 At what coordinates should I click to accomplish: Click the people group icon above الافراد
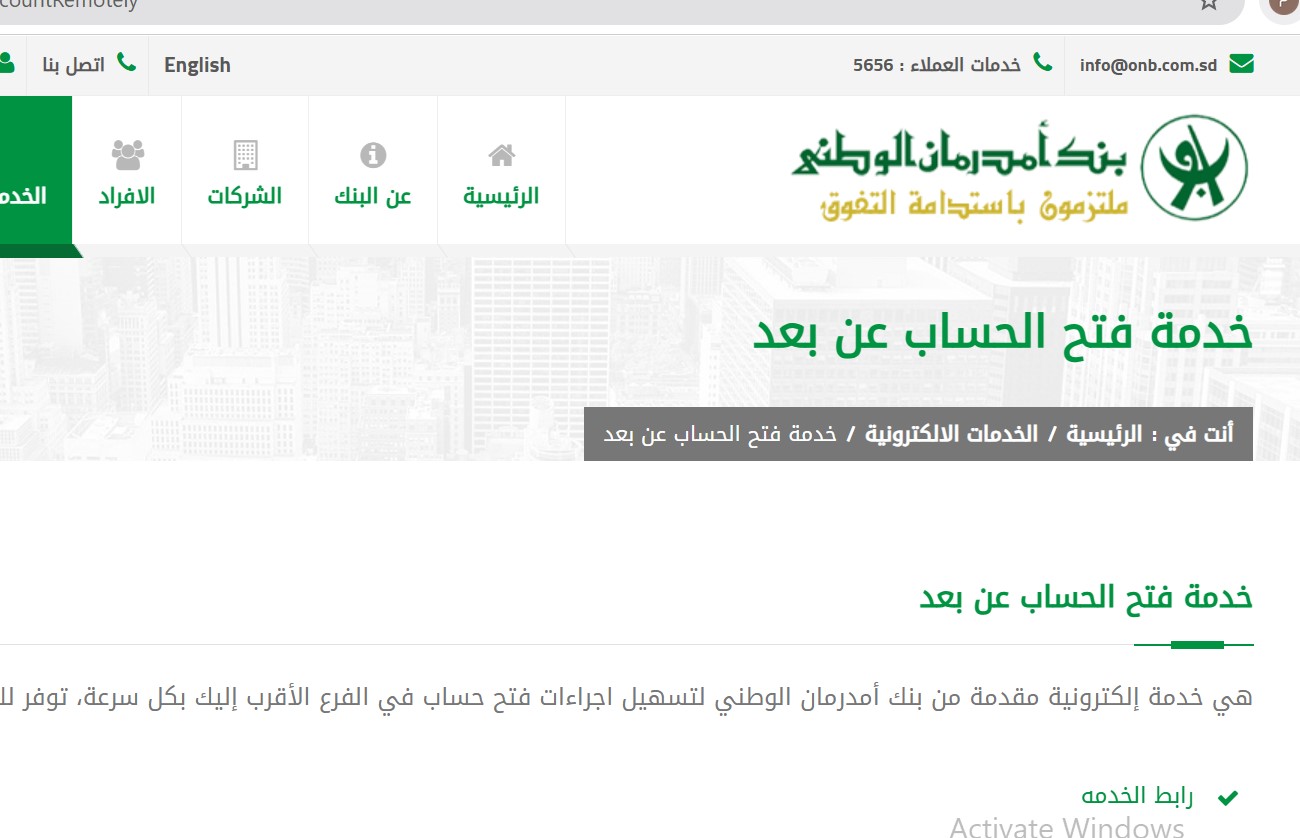coord(127,155)
